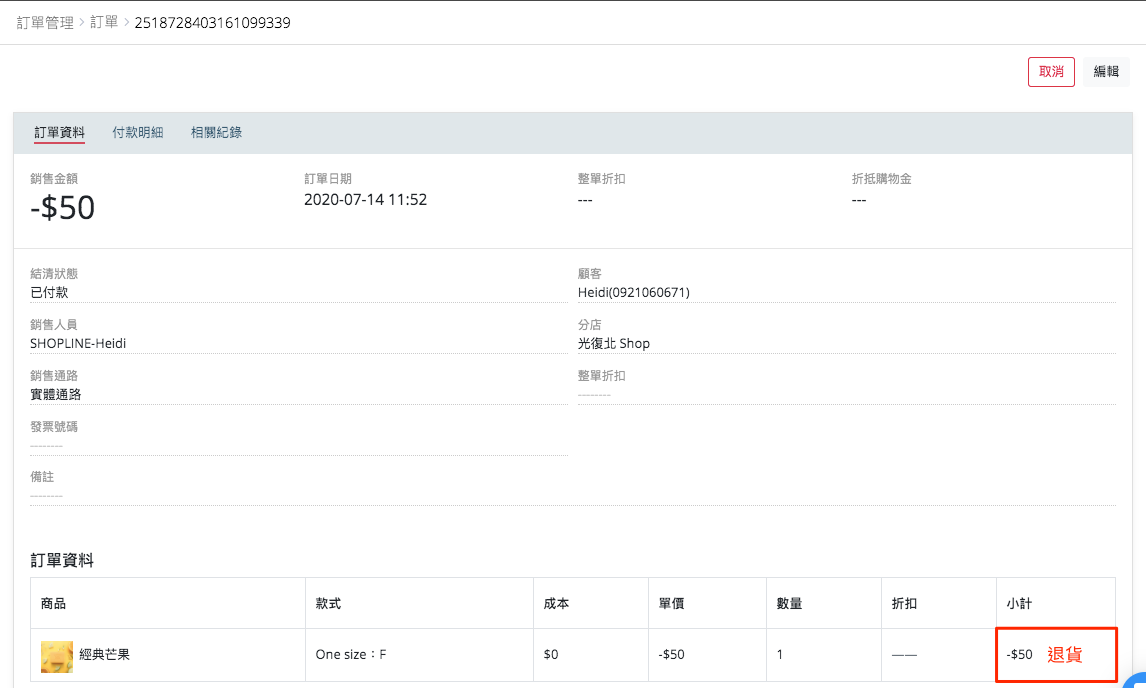1146x688 pixels.
Task: Click the 經典芒果 product name
Action: (x=105, y=654)
